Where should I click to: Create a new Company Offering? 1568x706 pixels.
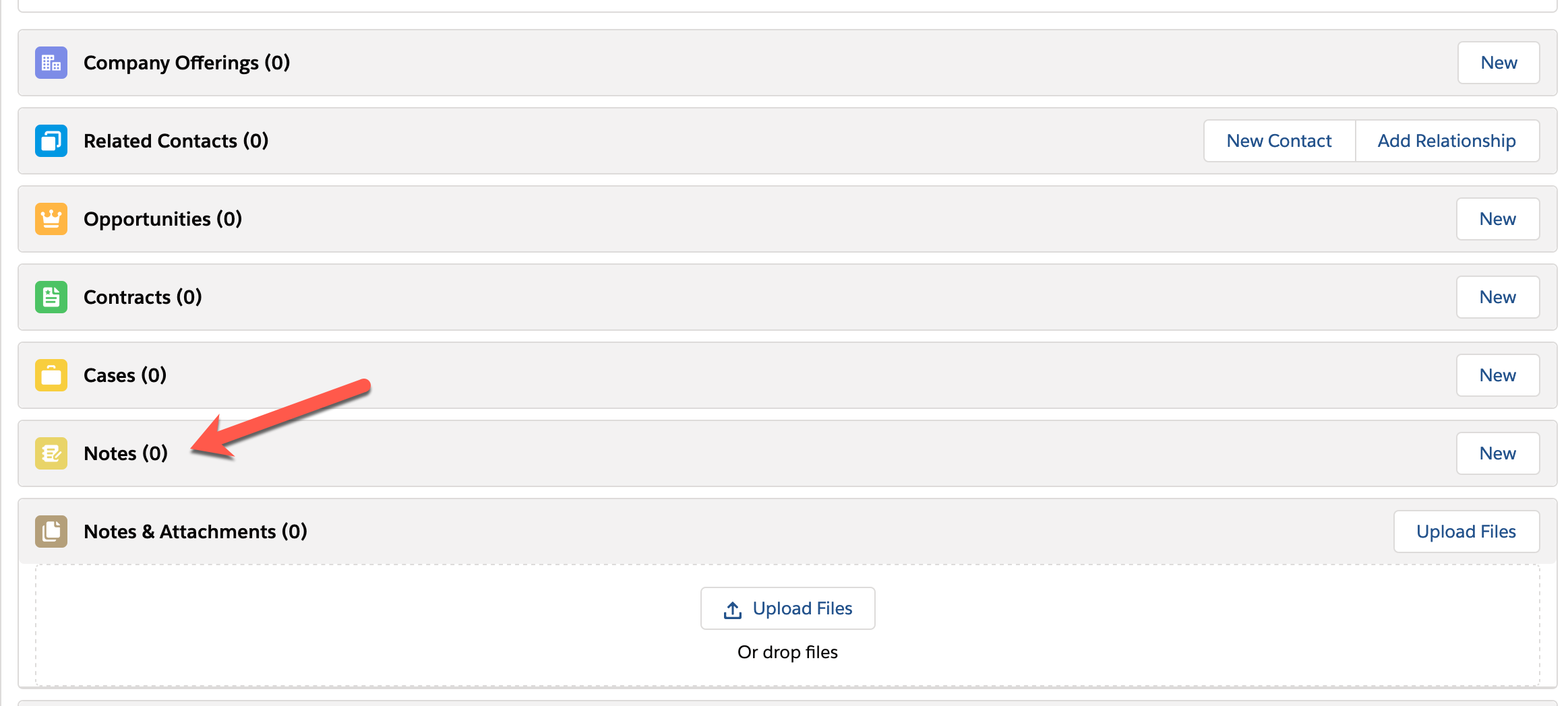pos(1498,63)
